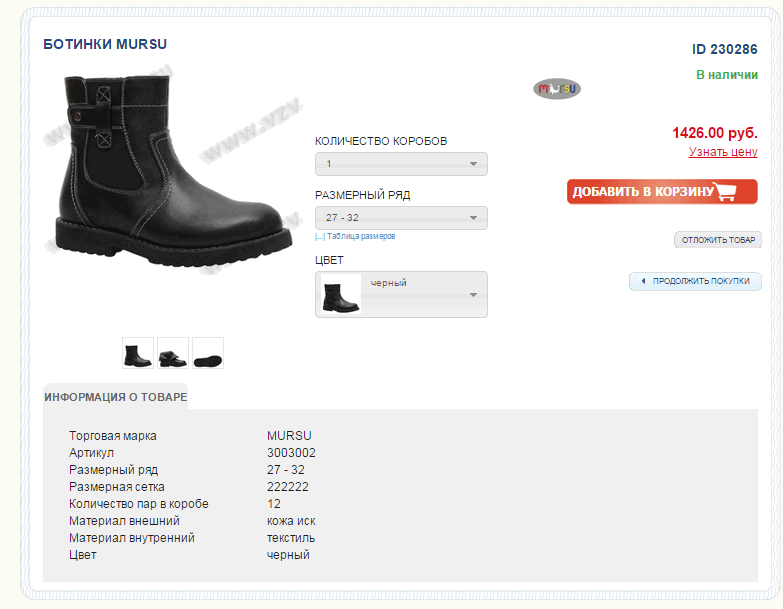Click the В наличии stock status
Screen dimensions: 783x609
point(727,75)
